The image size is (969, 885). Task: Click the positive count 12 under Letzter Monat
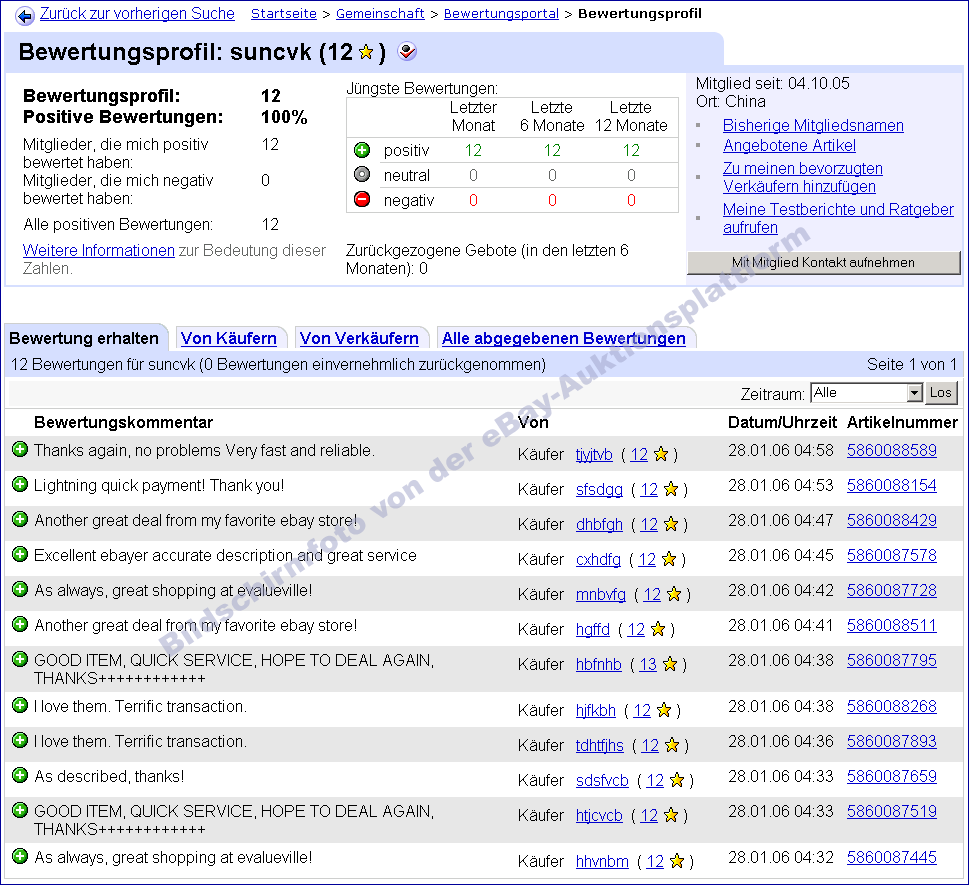click(473, 150)
